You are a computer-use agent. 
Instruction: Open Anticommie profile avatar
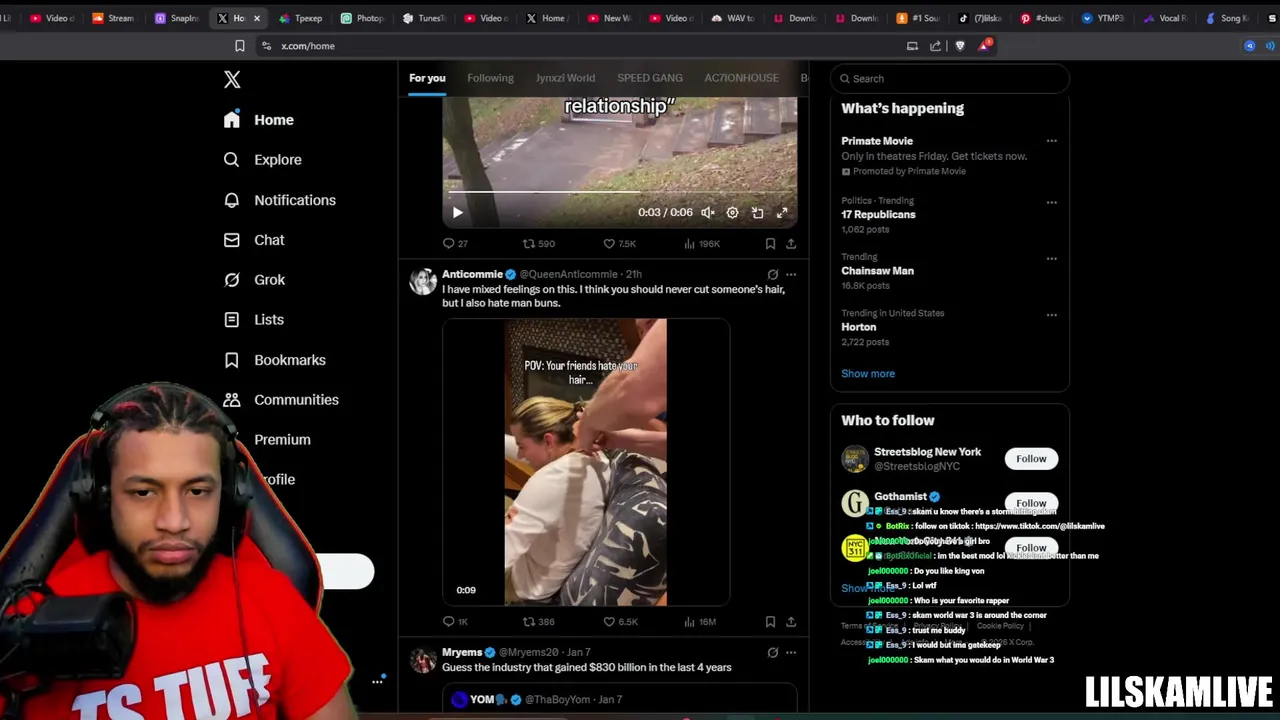click(x=423, y=282)
